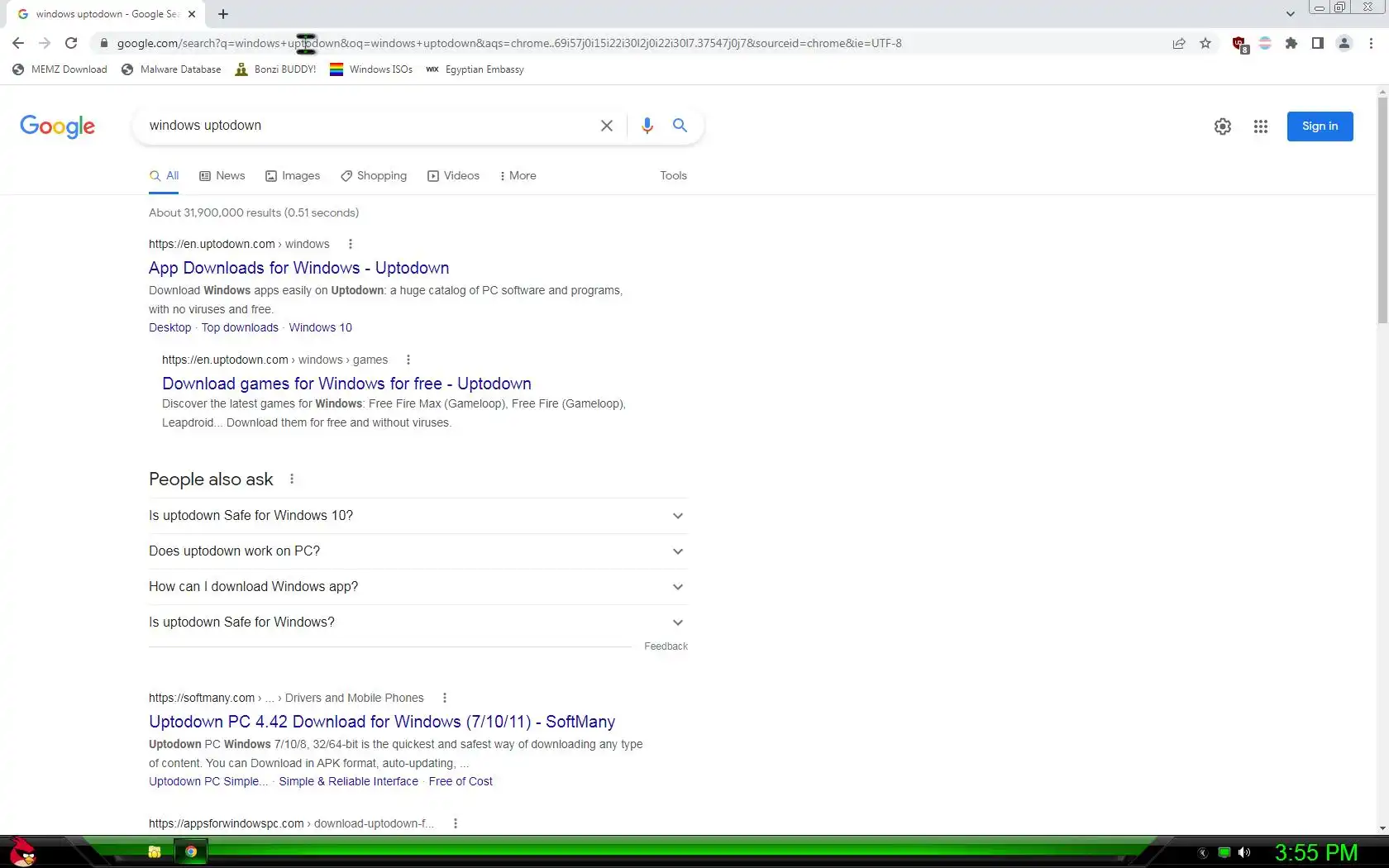
Task: Open options for the en.uptodown.com windows result
Action: (351, 244)
